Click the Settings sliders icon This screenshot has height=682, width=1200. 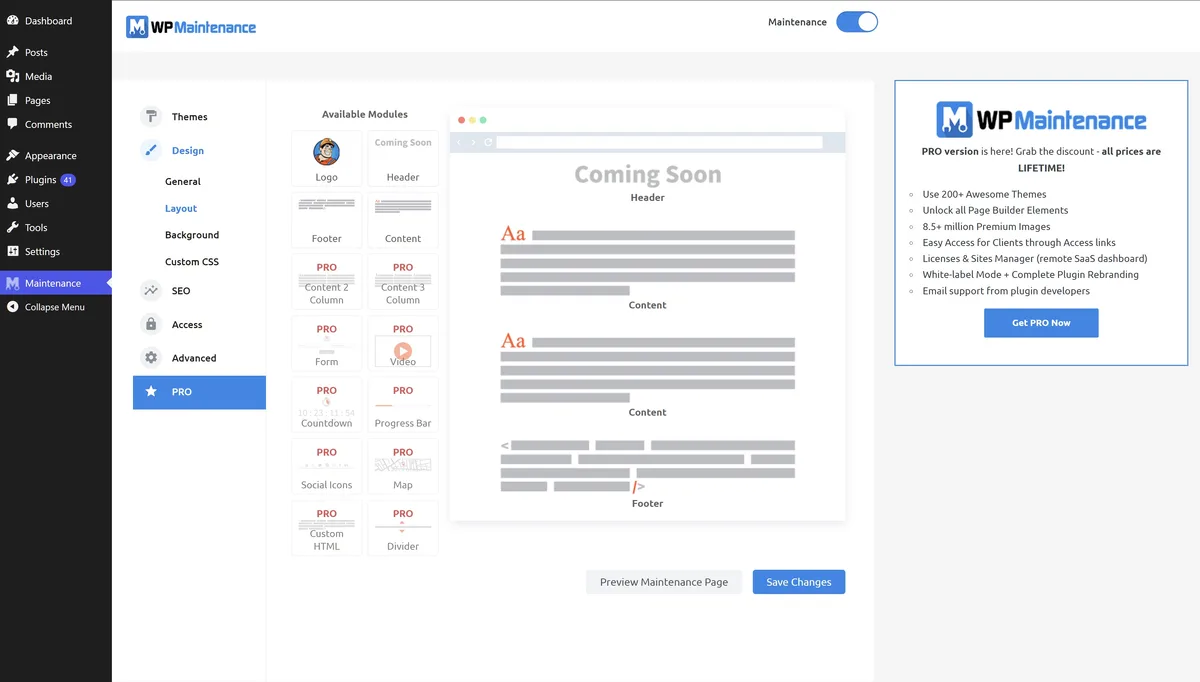point(12,251)
